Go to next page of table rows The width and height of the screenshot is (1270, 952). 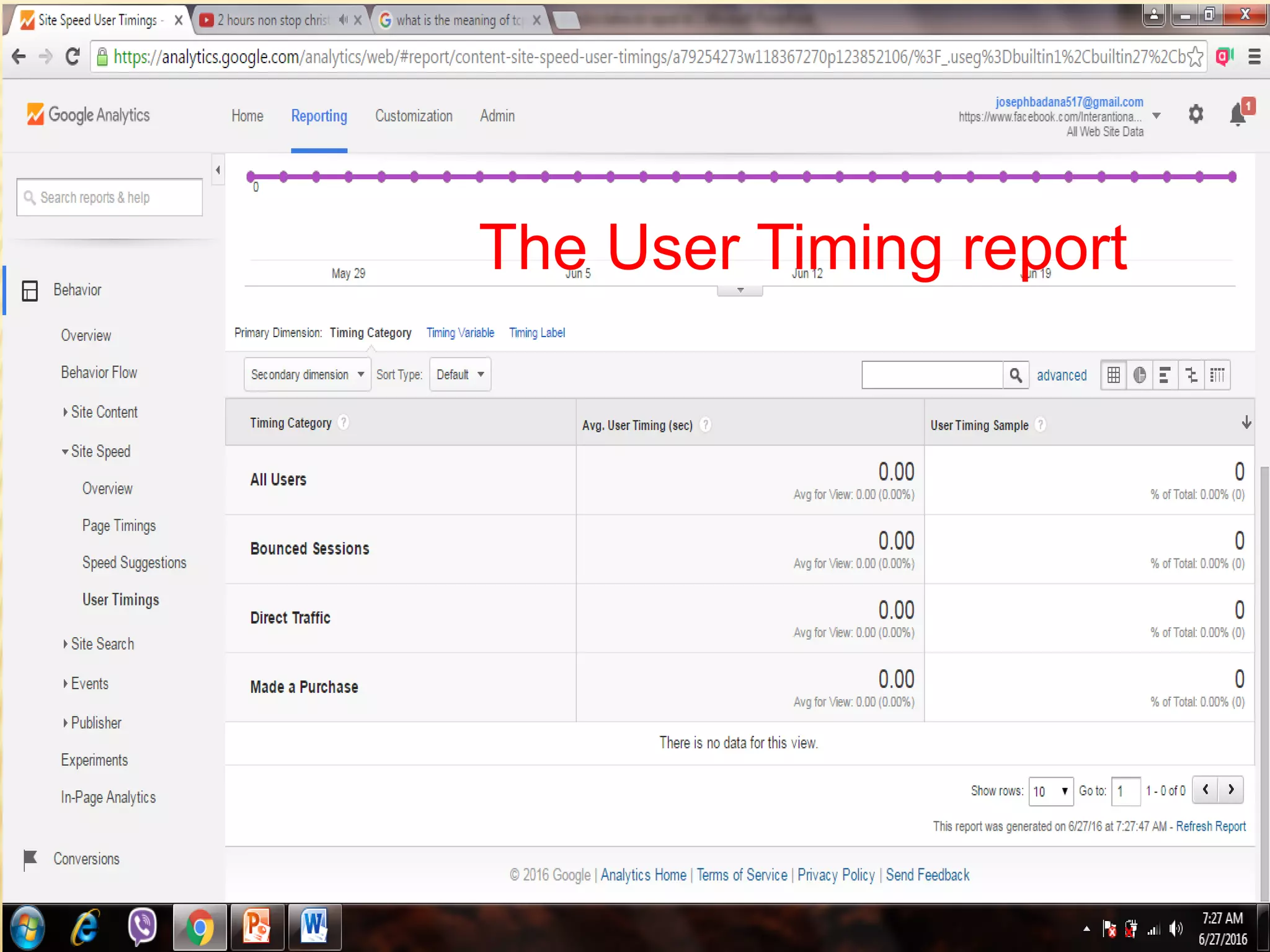click(x=1232, y=790)
